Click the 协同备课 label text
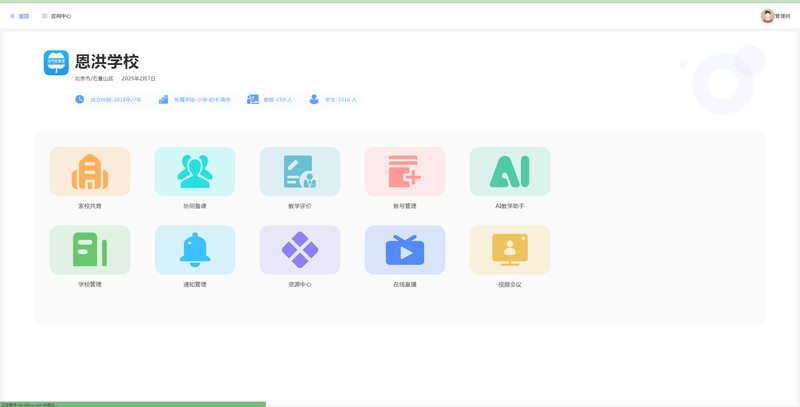This screenshot has height=407, width=800. tap(195, 207)
